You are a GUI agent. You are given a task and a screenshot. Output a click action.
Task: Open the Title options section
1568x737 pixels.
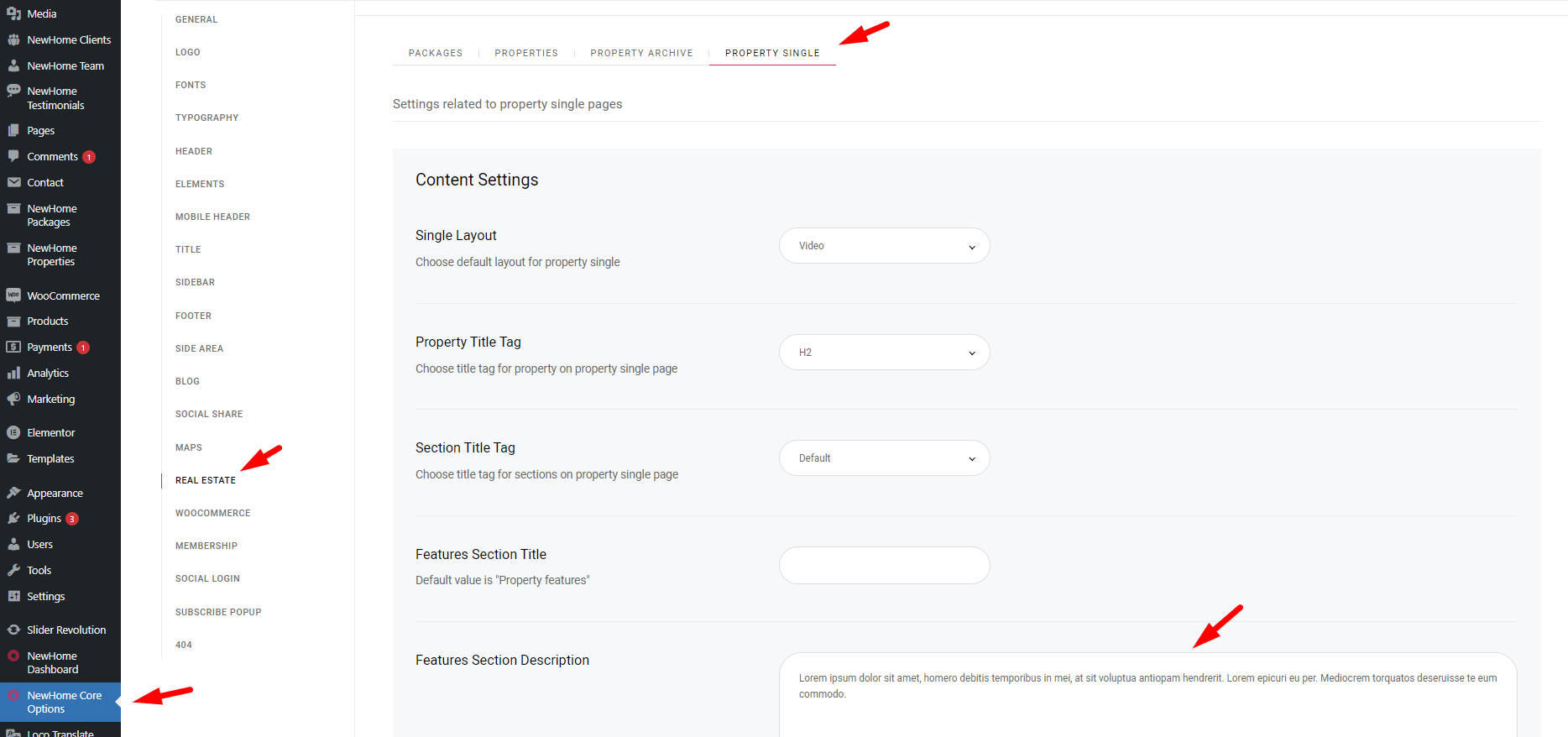188,249
